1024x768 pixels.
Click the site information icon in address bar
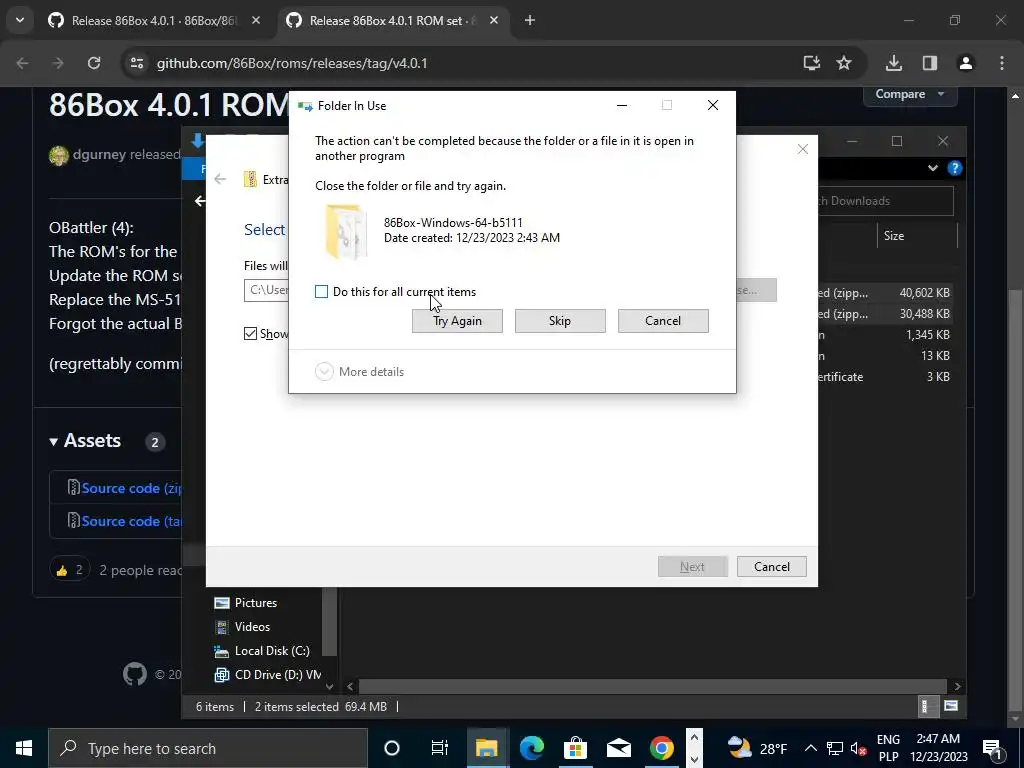tap(137, 63)
